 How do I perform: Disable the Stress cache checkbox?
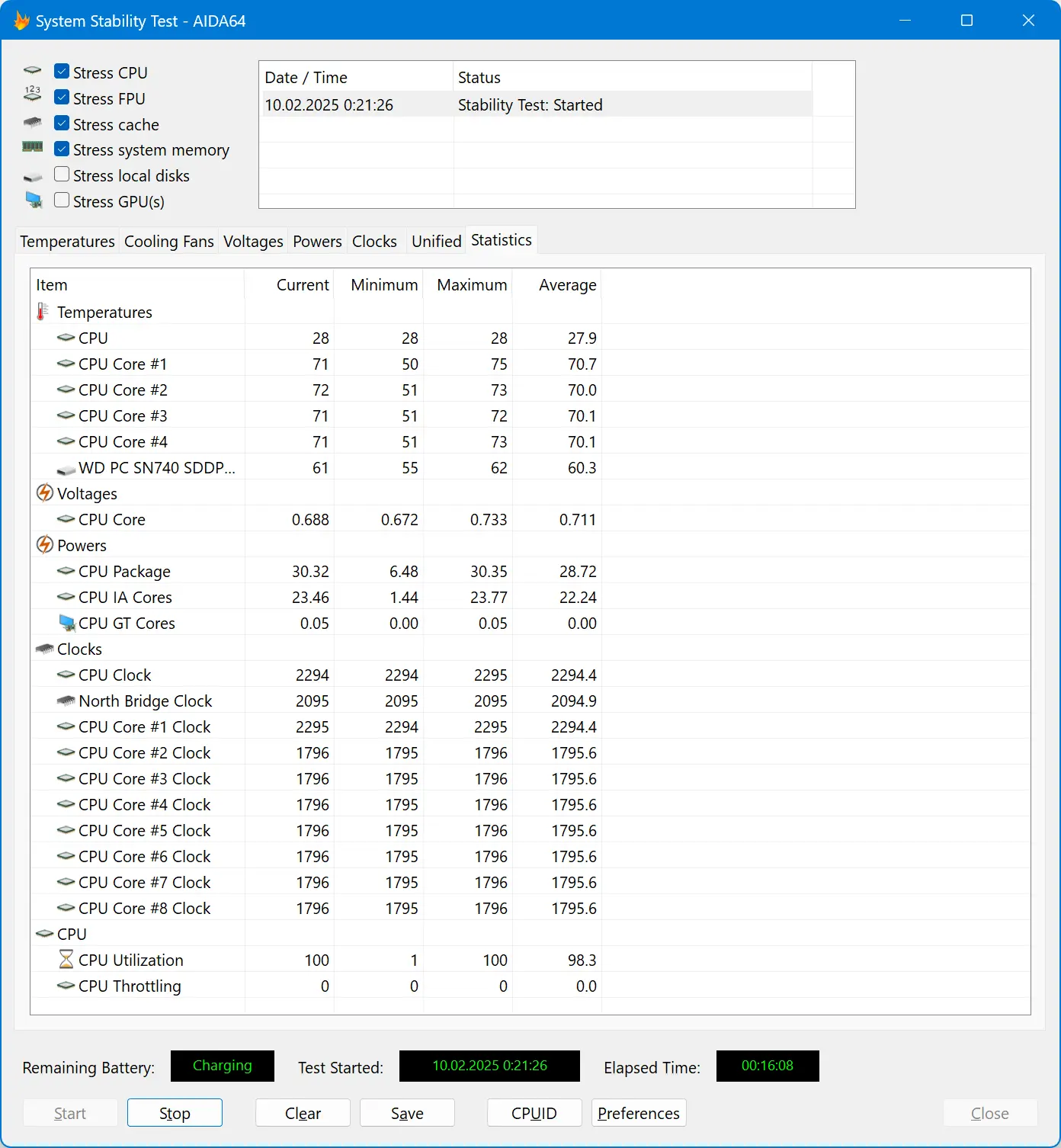pyautogui.click(x=62, y=123)
